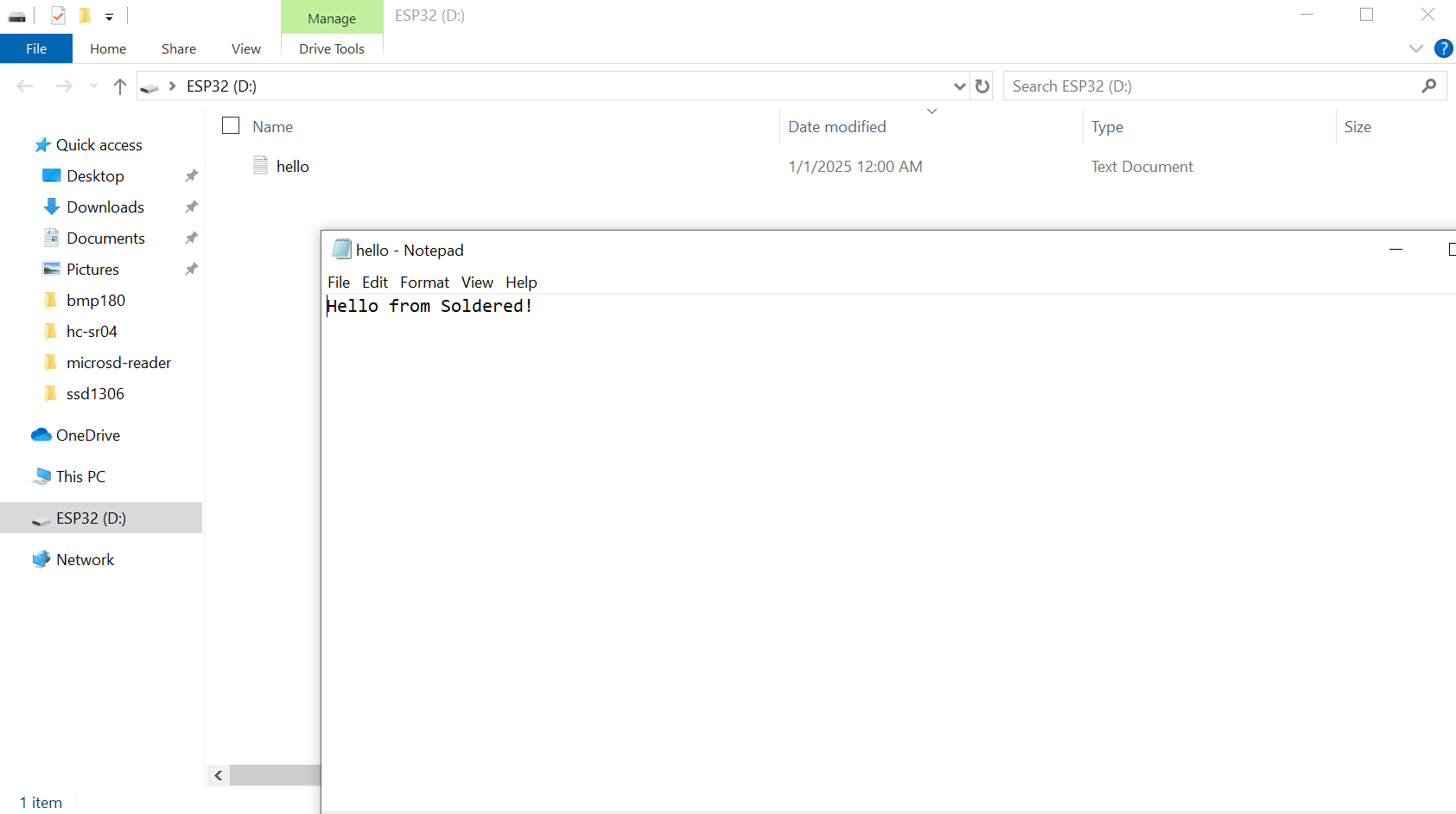The image size is (1456, 814).
Task: Sort files by Date modified column
Action: click(x=836, y=127)
